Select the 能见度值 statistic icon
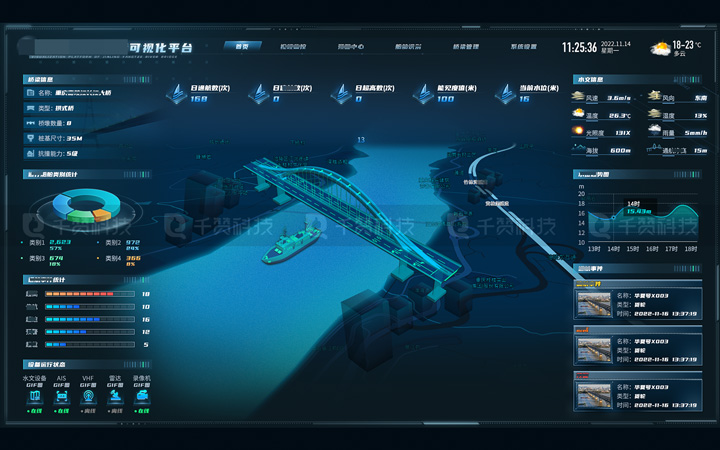The image size is (720, 450). 422,93
